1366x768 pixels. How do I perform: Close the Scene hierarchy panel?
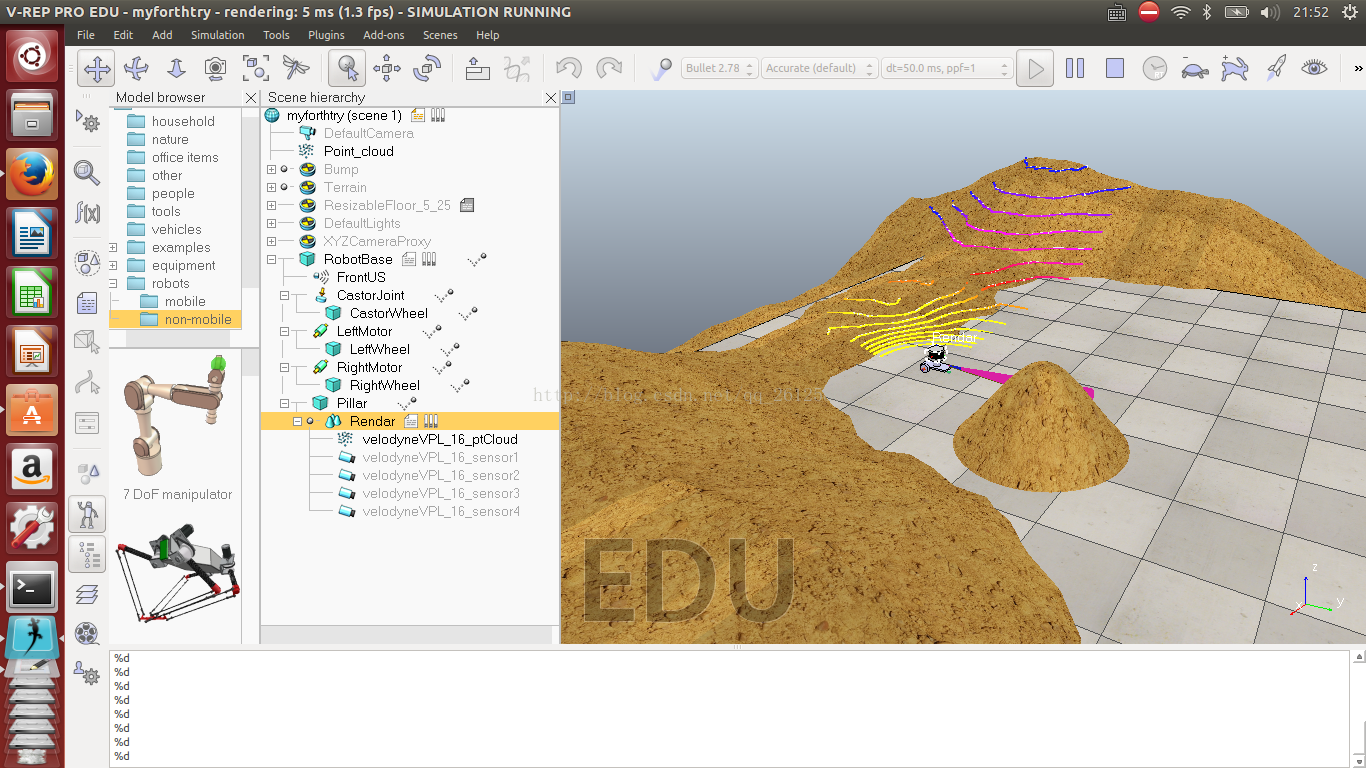tap(550, 98)
